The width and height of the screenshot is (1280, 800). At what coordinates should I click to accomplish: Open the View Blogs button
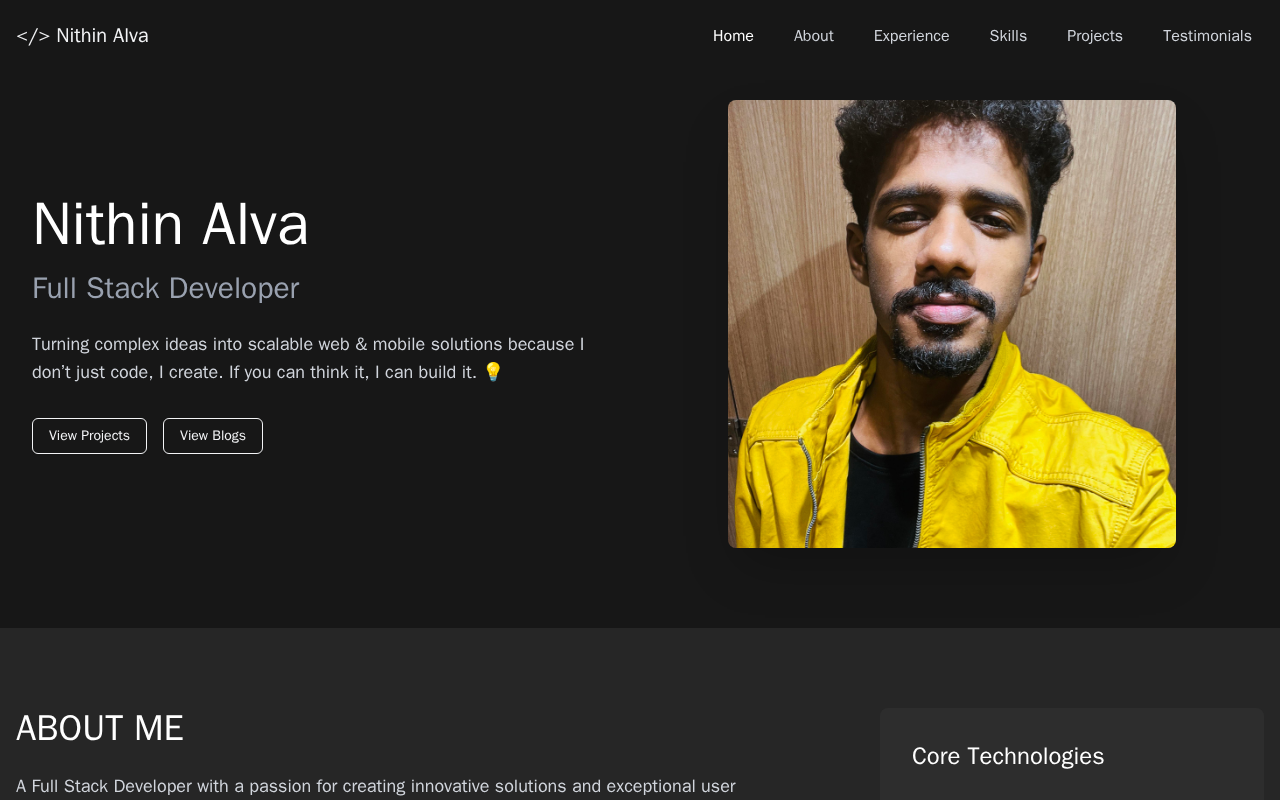click(x=213, y=436)
